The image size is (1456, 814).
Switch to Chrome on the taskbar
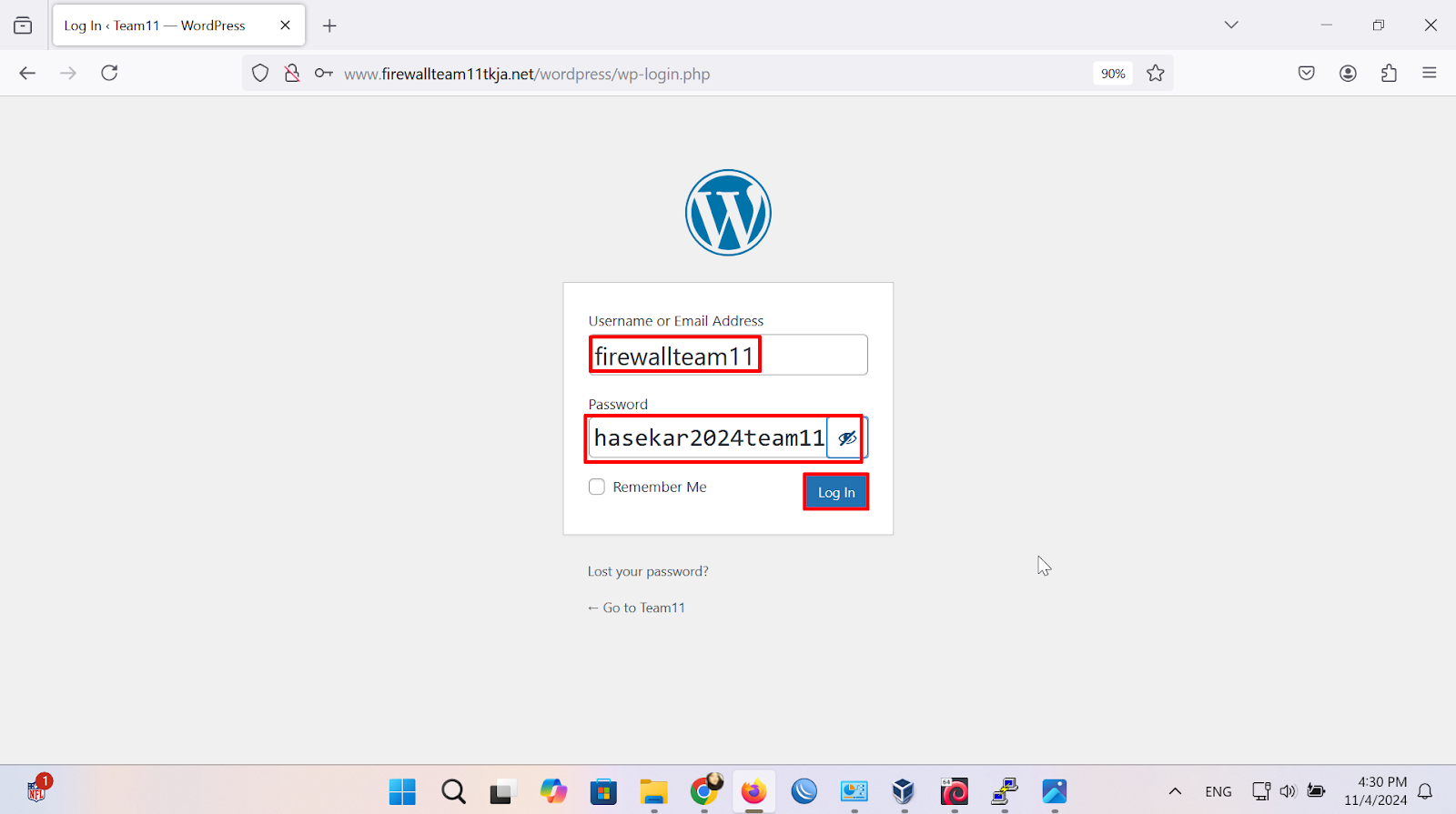coord(704,791)
